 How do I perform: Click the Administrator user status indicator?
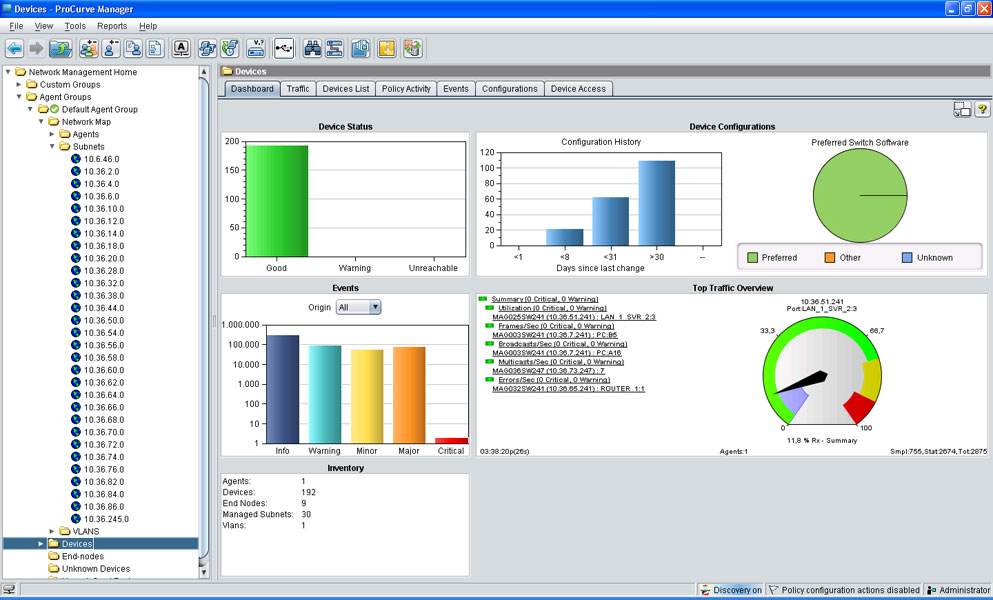click(x=958, y=590)
